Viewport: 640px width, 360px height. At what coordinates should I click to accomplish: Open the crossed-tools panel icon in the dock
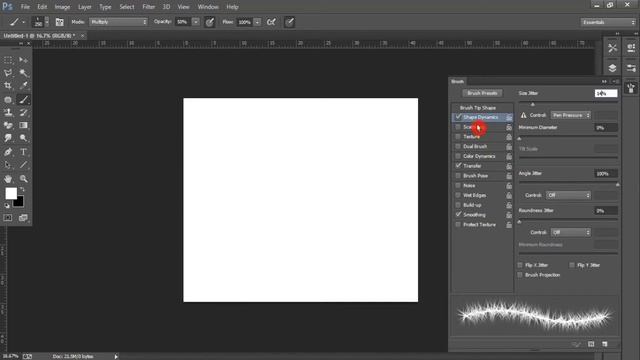click(x=612, y=48)
